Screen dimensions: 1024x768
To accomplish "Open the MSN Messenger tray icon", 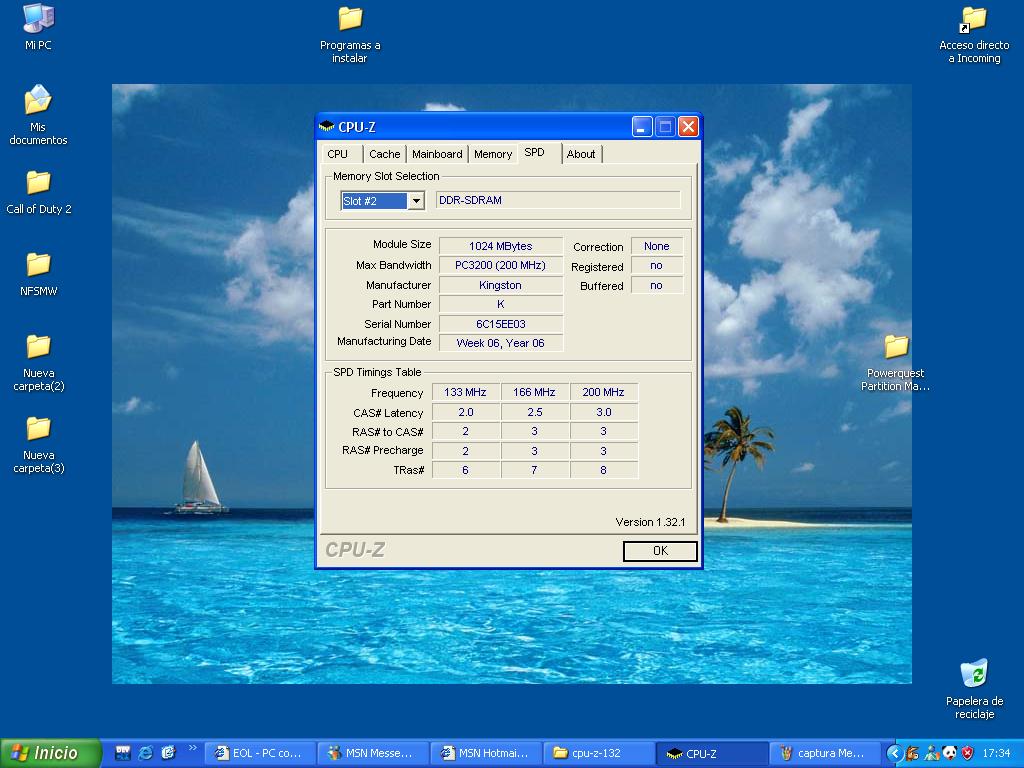I will point(931,754).
